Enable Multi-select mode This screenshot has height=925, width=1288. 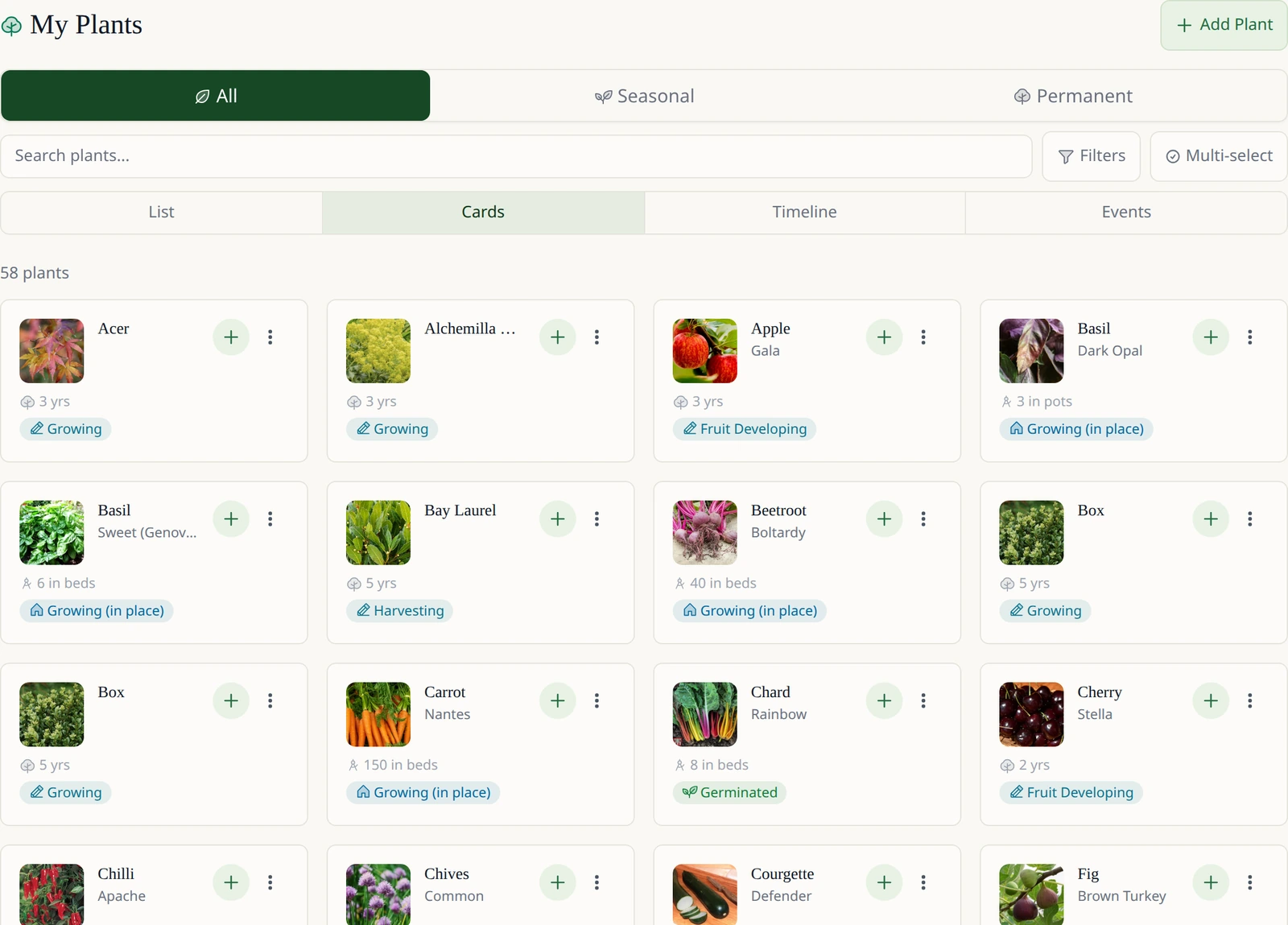[x=1219, y=156]
